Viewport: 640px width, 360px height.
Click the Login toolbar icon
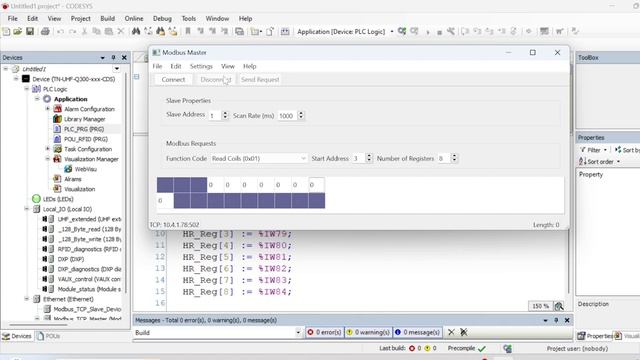pyautogui.click(x=402, y=31)
